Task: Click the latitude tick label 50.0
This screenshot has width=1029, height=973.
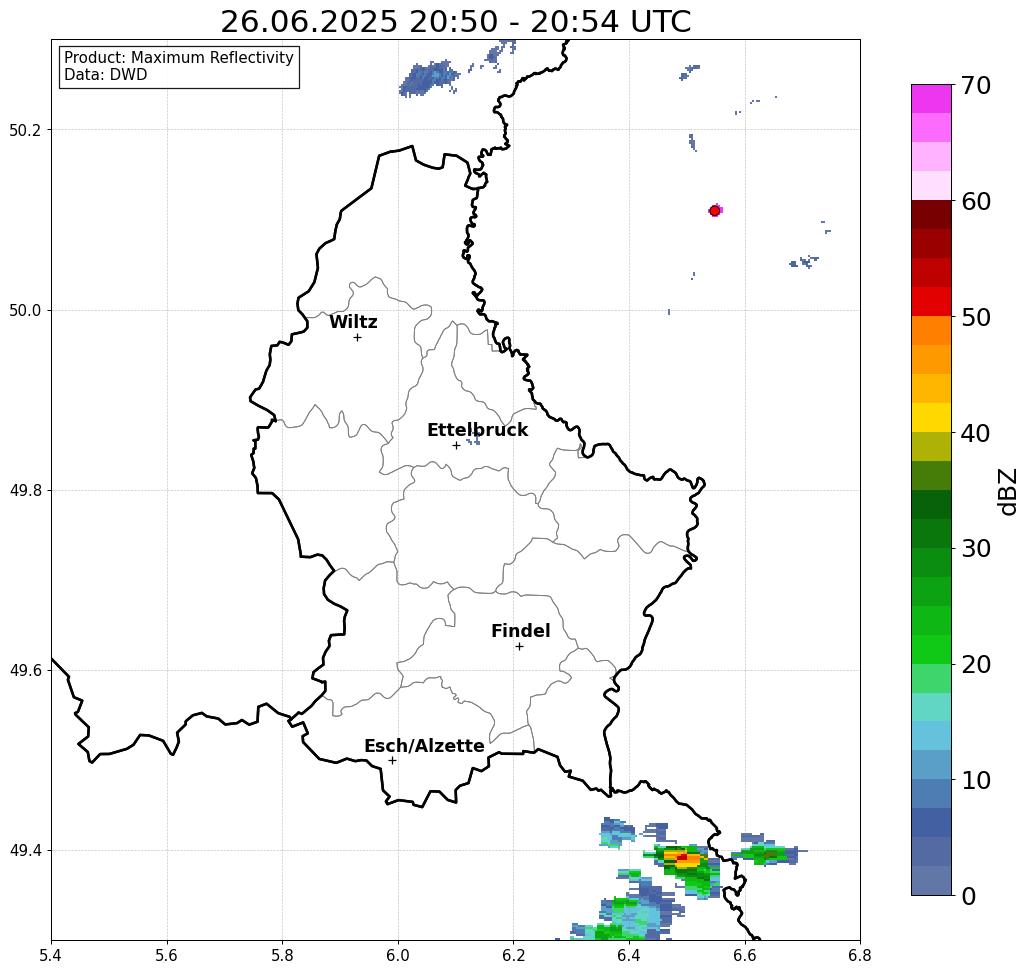Action: pyautogui.click(x=25, y=310)
